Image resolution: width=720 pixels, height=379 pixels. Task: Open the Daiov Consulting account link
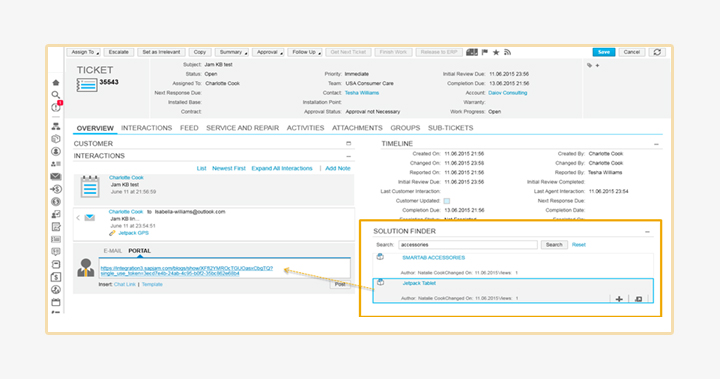click(x=507, y=93)
